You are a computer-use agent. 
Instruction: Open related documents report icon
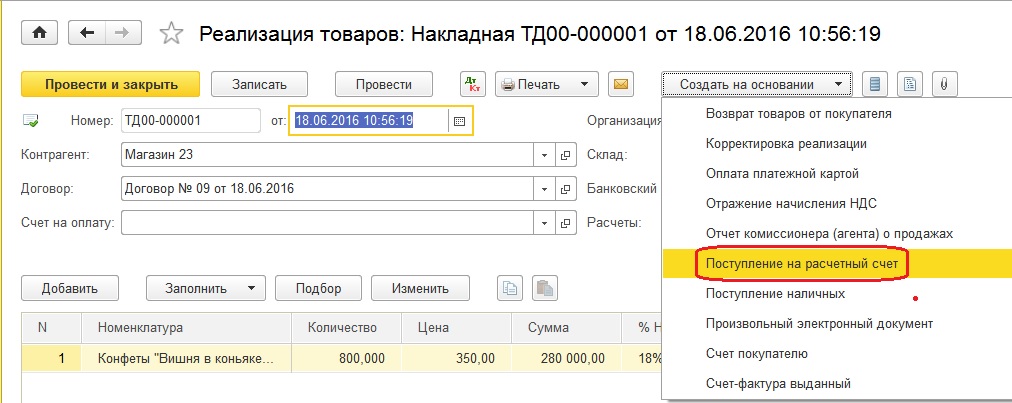click(910, 84)
